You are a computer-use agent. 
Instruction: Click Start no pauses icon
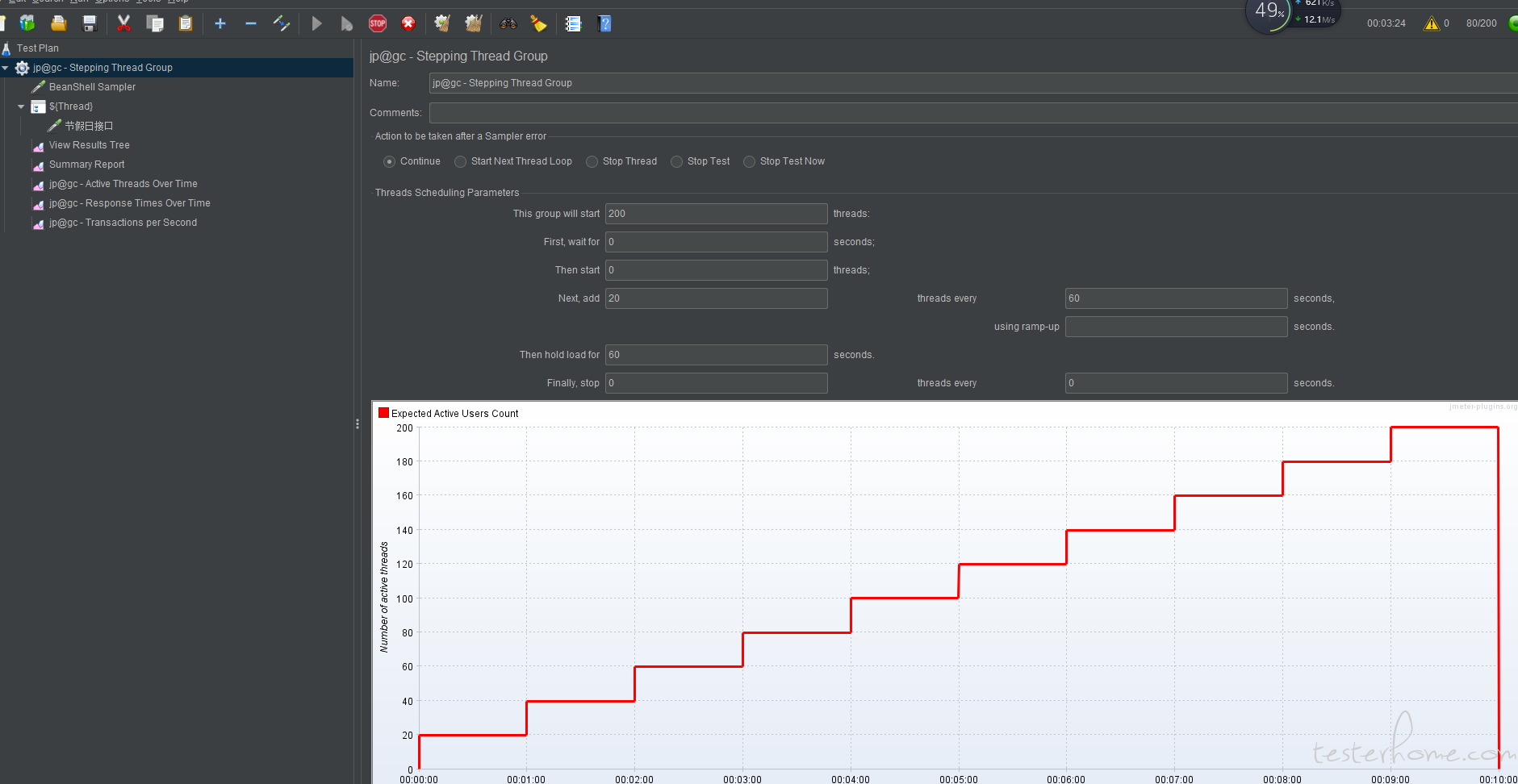[x=346, y=23]
